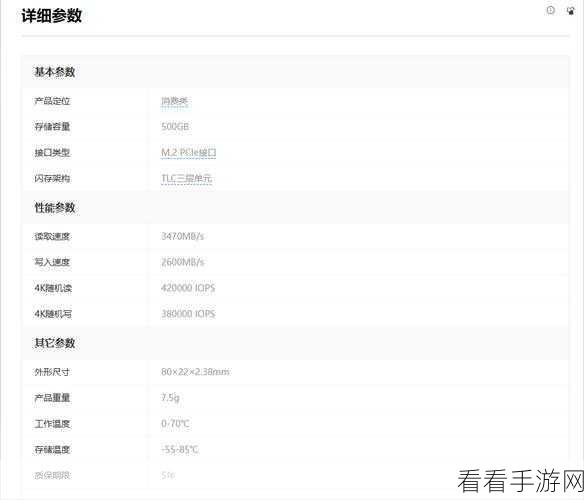The width and height of the screenshot is (584, 500).
Task: Click the -55-85℃ storage temperature value
Action: pos(180,450)
